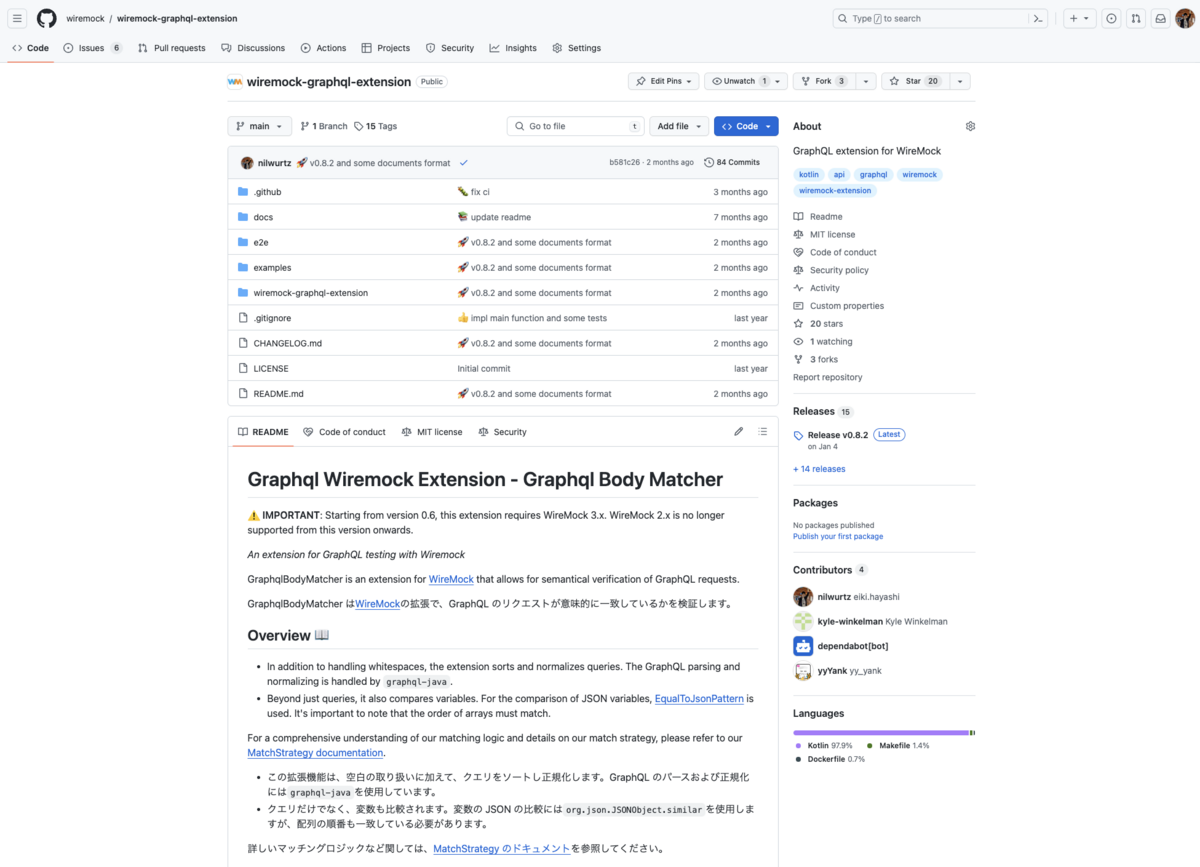Click the copilot icon in the top bar
Viewport: 1200px width, 867px height.
tap(1111, 18)
